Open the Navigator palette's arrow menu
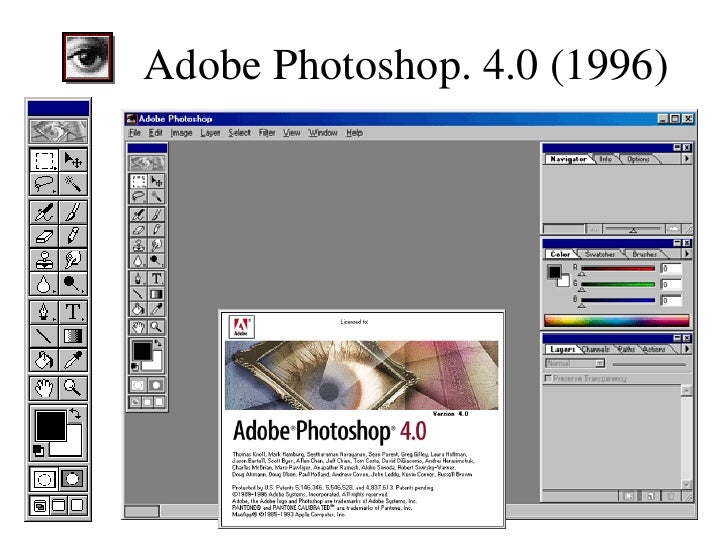The width and height of the screenshot is (728, 546). pos(686,159)
